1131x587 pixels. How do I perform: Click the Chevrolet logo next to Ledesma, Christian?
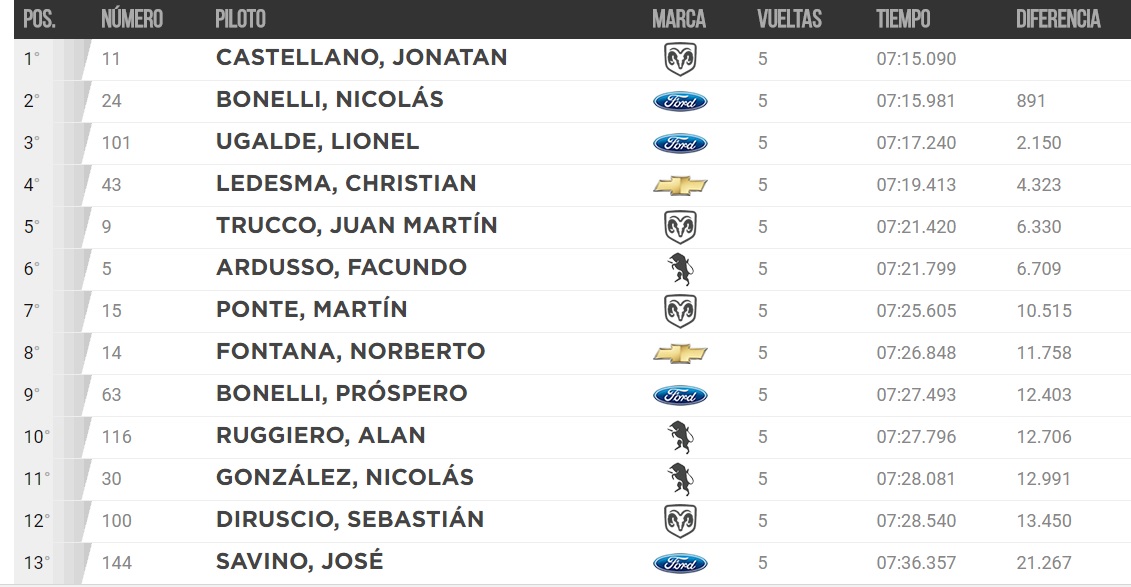tap(680, 185)
